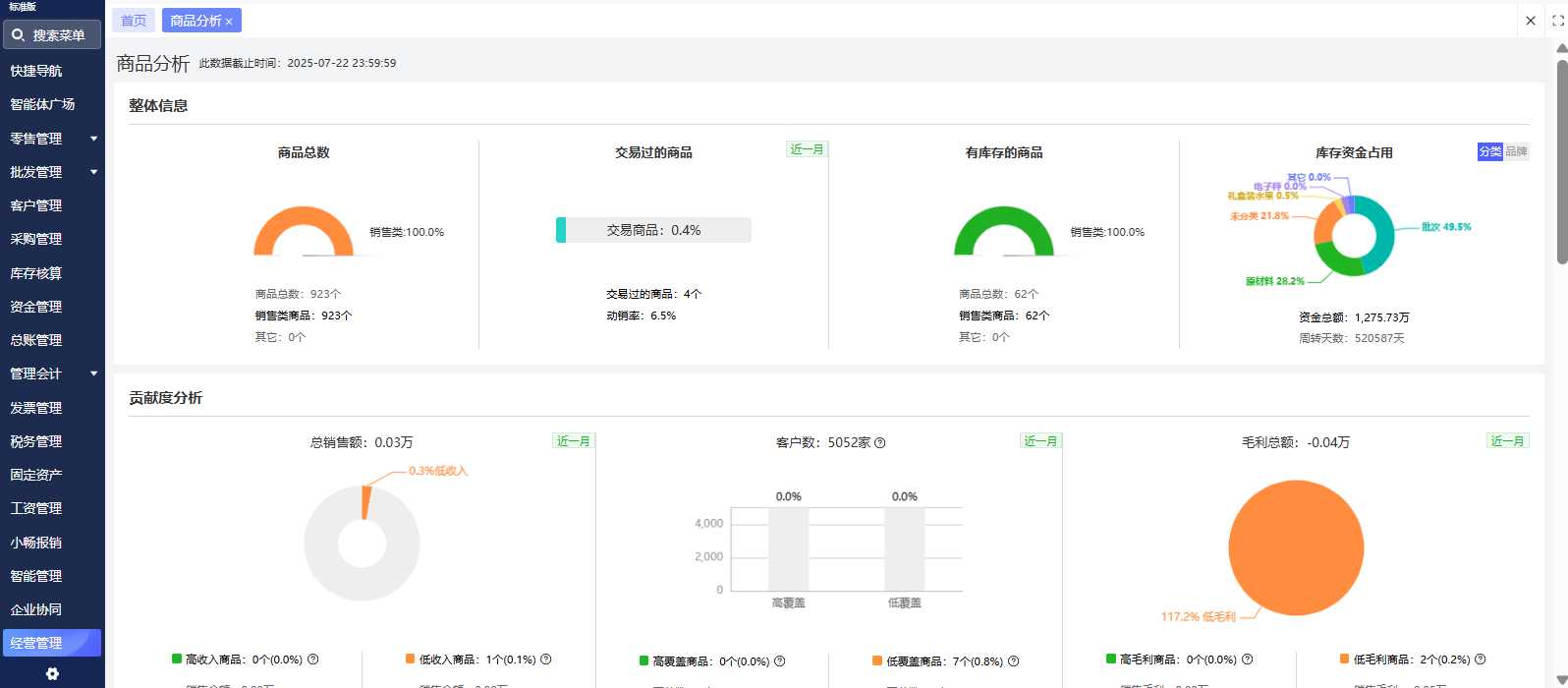Open settings gear at sidebar bottom

(x=52, y=674)
